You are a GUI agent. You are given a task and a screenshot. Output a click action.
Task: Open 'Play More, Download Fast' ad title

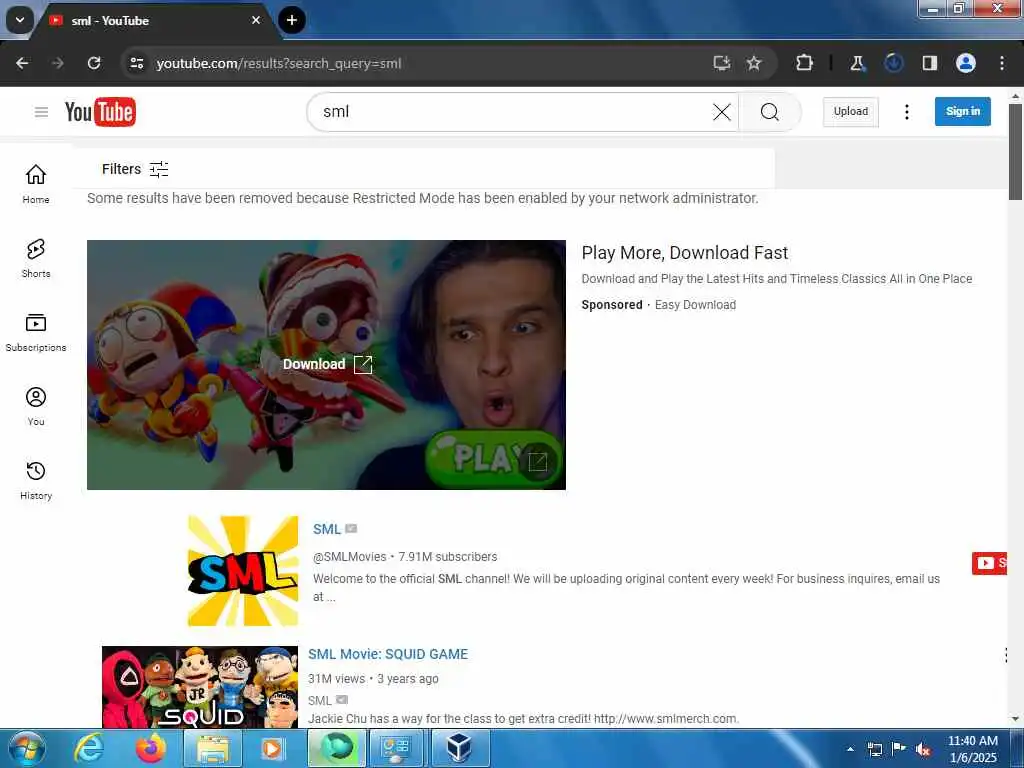[x=684, y=253]
